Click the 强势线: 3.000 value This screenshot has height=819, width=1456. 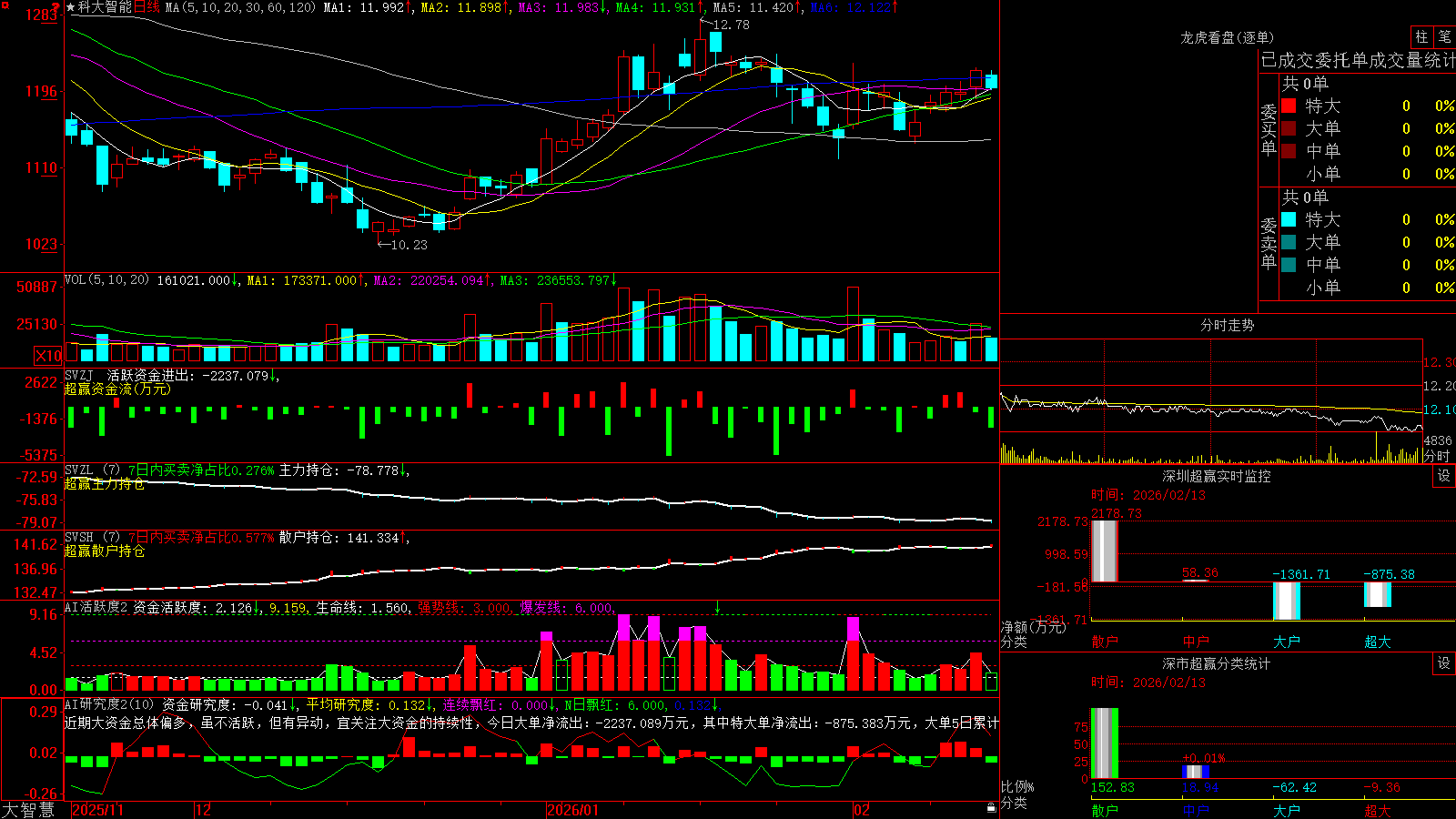464,608
